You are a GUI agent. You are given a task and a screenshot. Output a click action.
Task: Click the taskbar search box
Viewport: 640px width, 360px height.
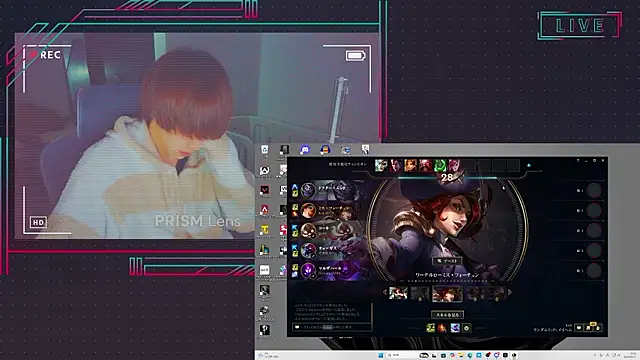click(401, 355)
